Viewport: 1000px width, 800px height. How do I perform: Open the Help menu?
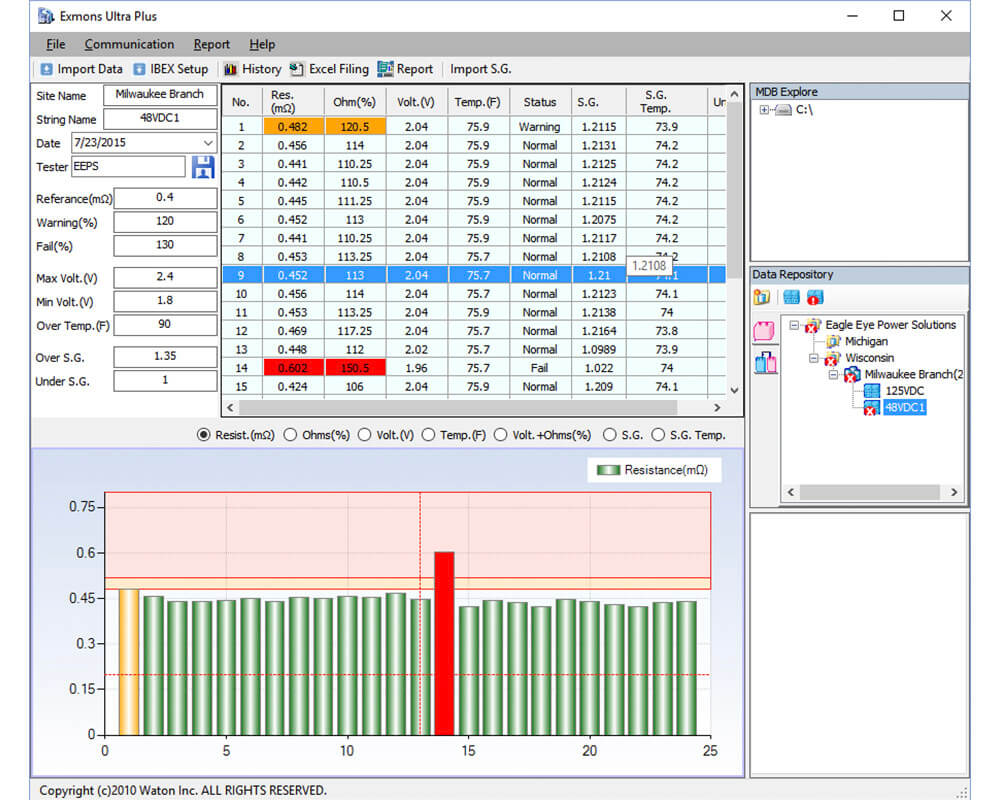pyautogui.click(x=262, y=45)
